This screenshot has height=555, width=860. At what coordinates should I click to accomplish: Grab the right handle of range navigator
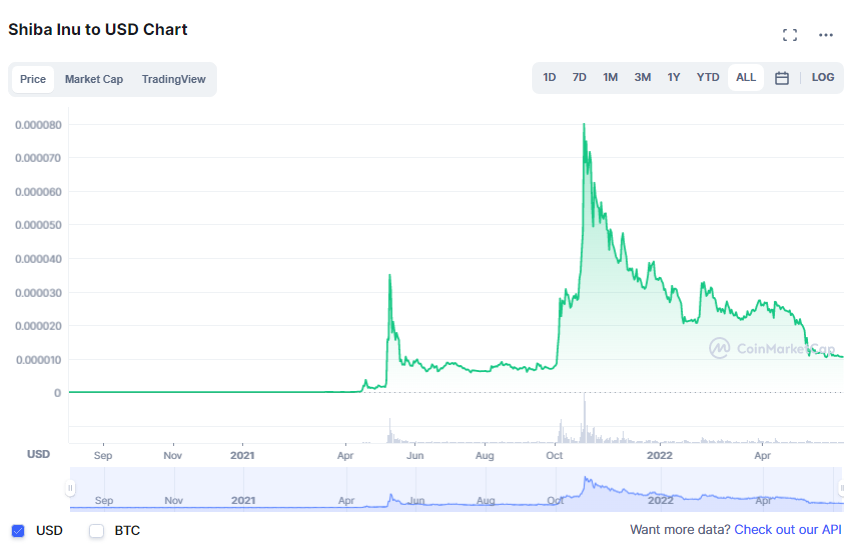point(842,488)
